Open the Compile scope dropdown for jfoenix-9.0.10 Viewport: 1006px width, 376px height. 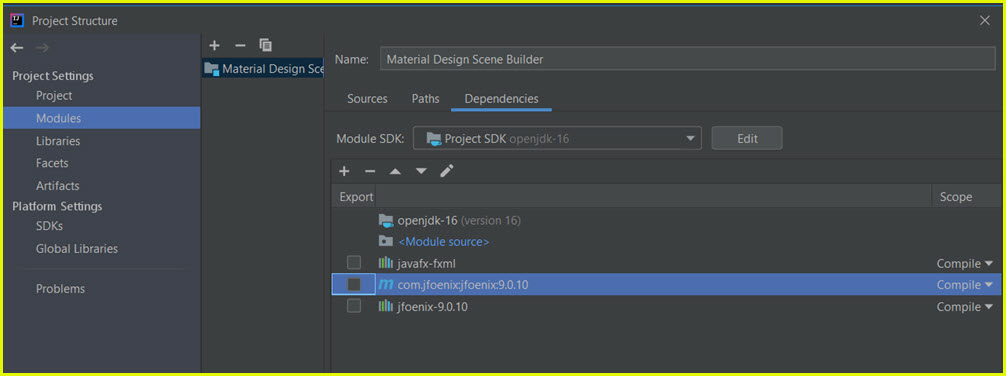964,307
